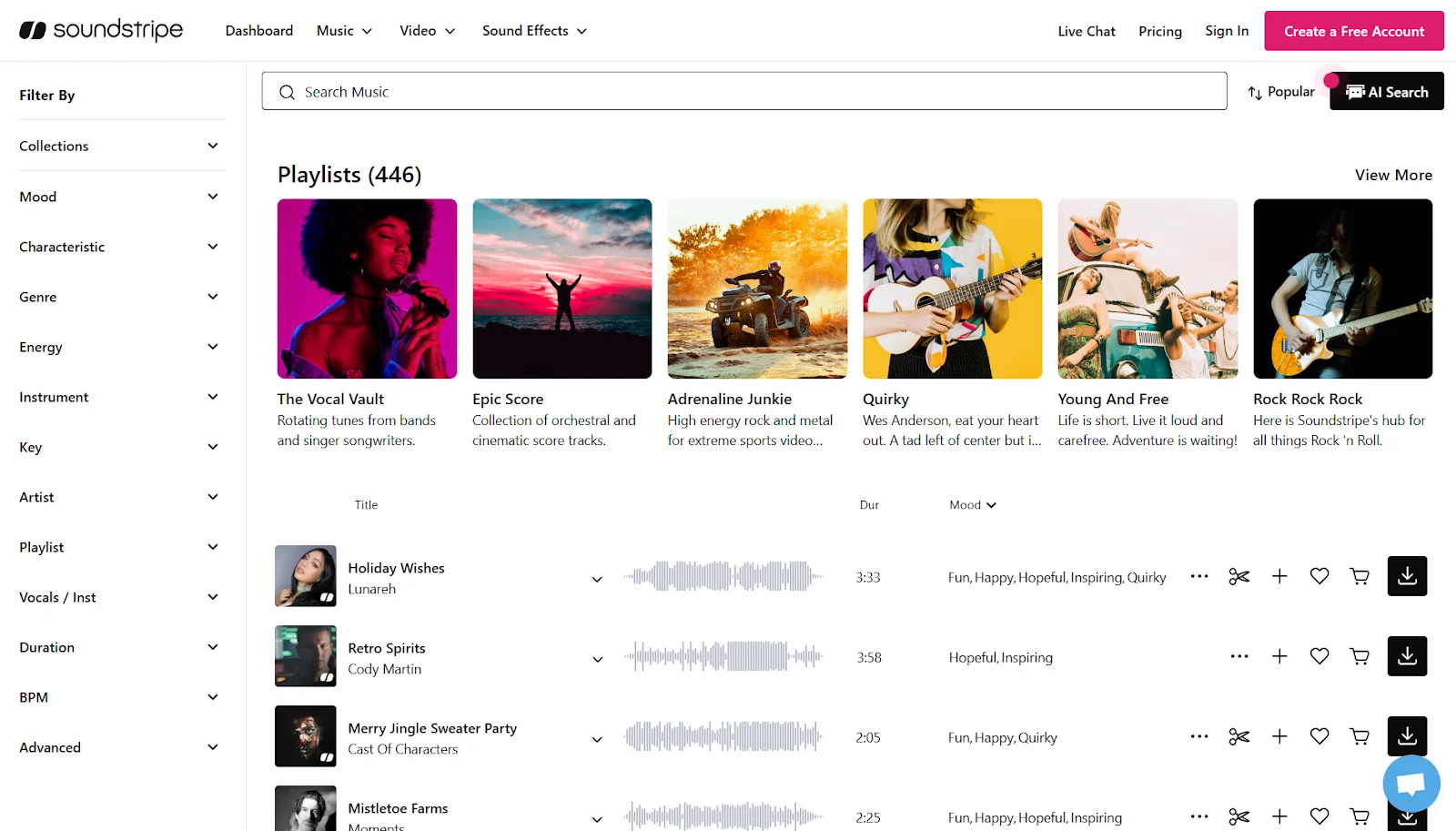
Task: Open more options for Merry Jingle Sweater Party
Action: point(1199,736)
